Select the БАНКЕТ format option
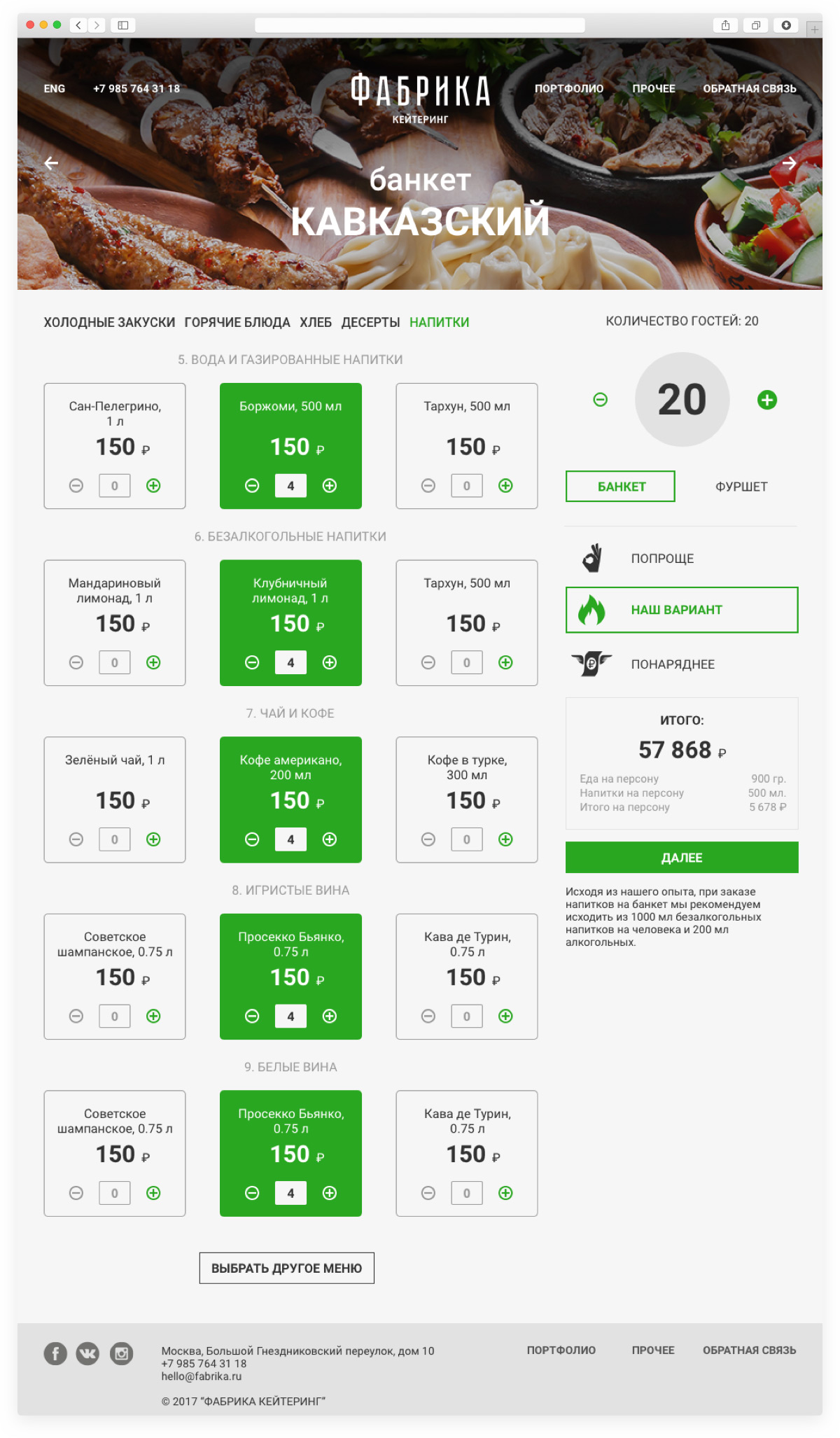Viewport: 840px width, 1438px height. (x=620, y=487)
